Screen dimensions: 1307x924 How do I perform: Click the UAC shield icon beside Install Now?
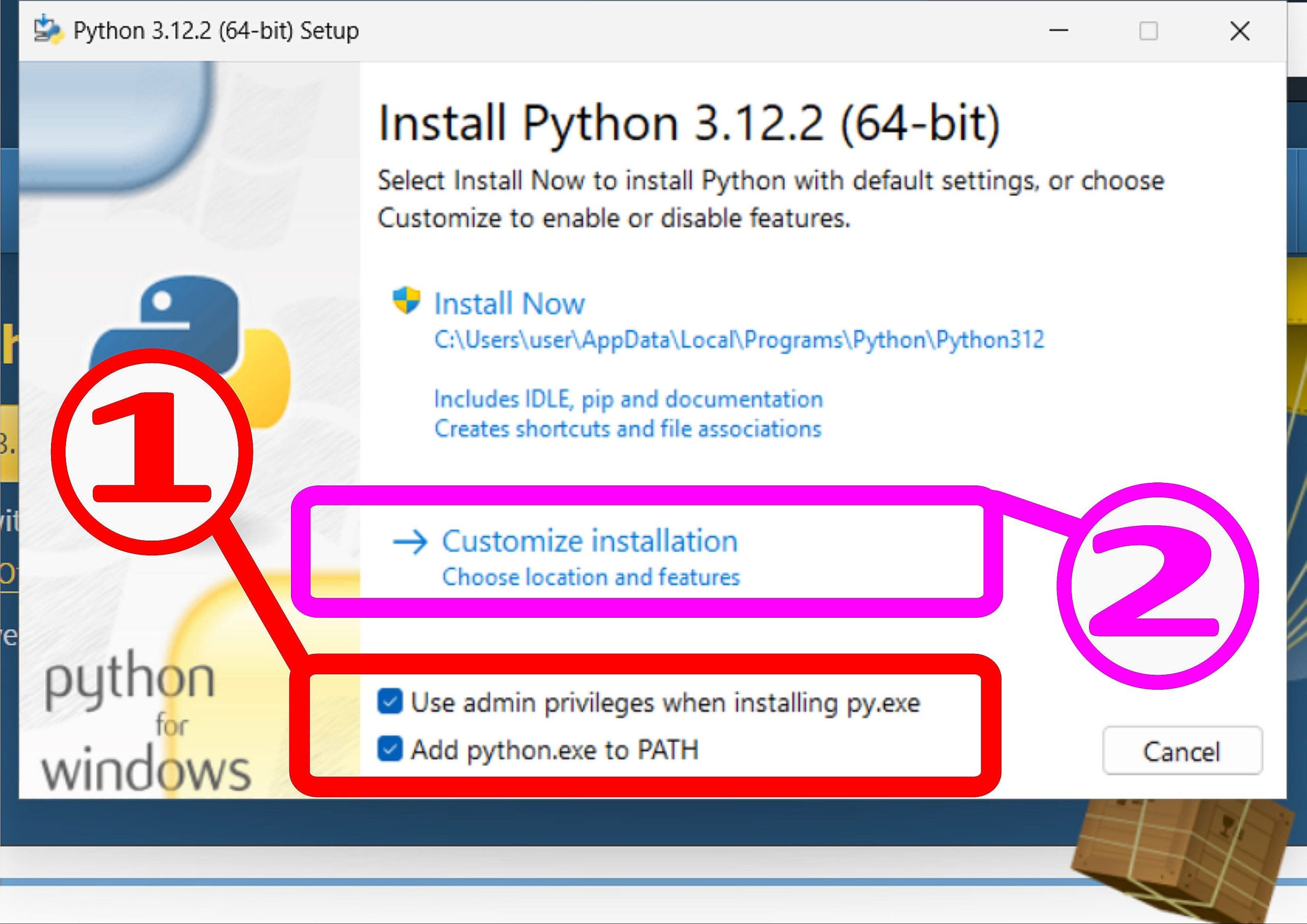click(x=406, y=300)
